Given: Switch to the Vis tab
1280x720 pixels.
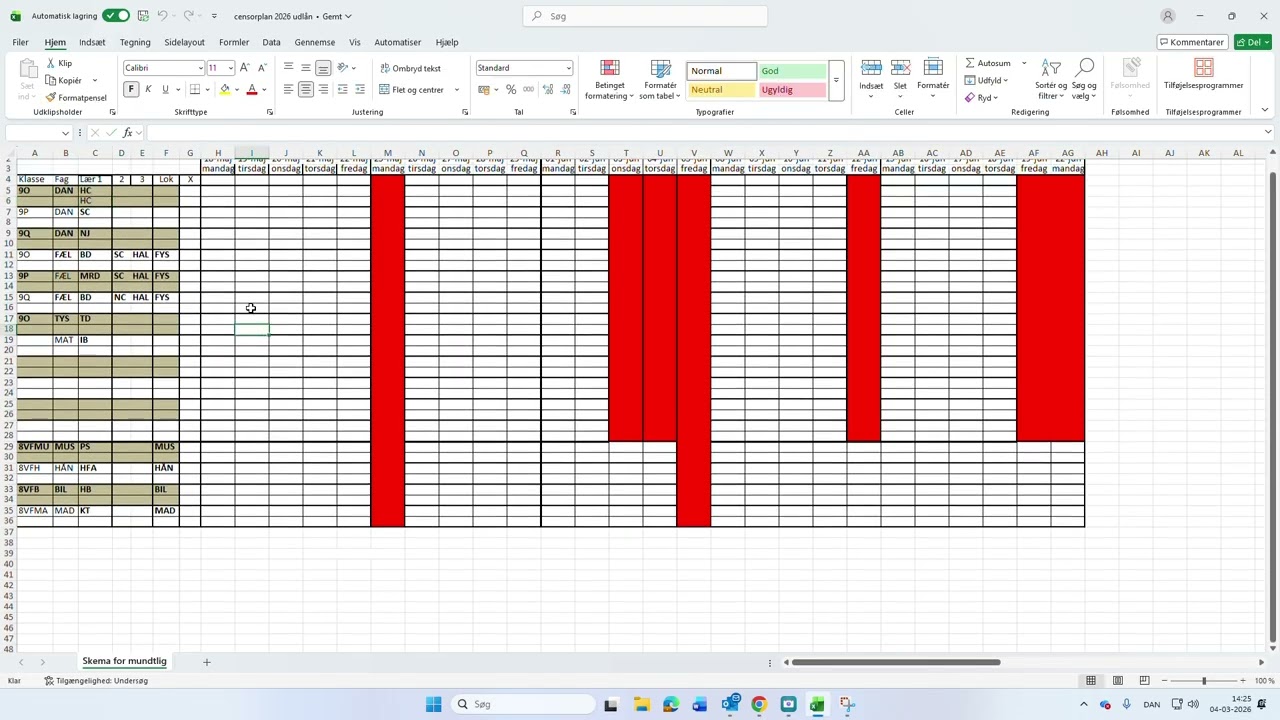Looking at the screenshot, I should click(354, 42).
